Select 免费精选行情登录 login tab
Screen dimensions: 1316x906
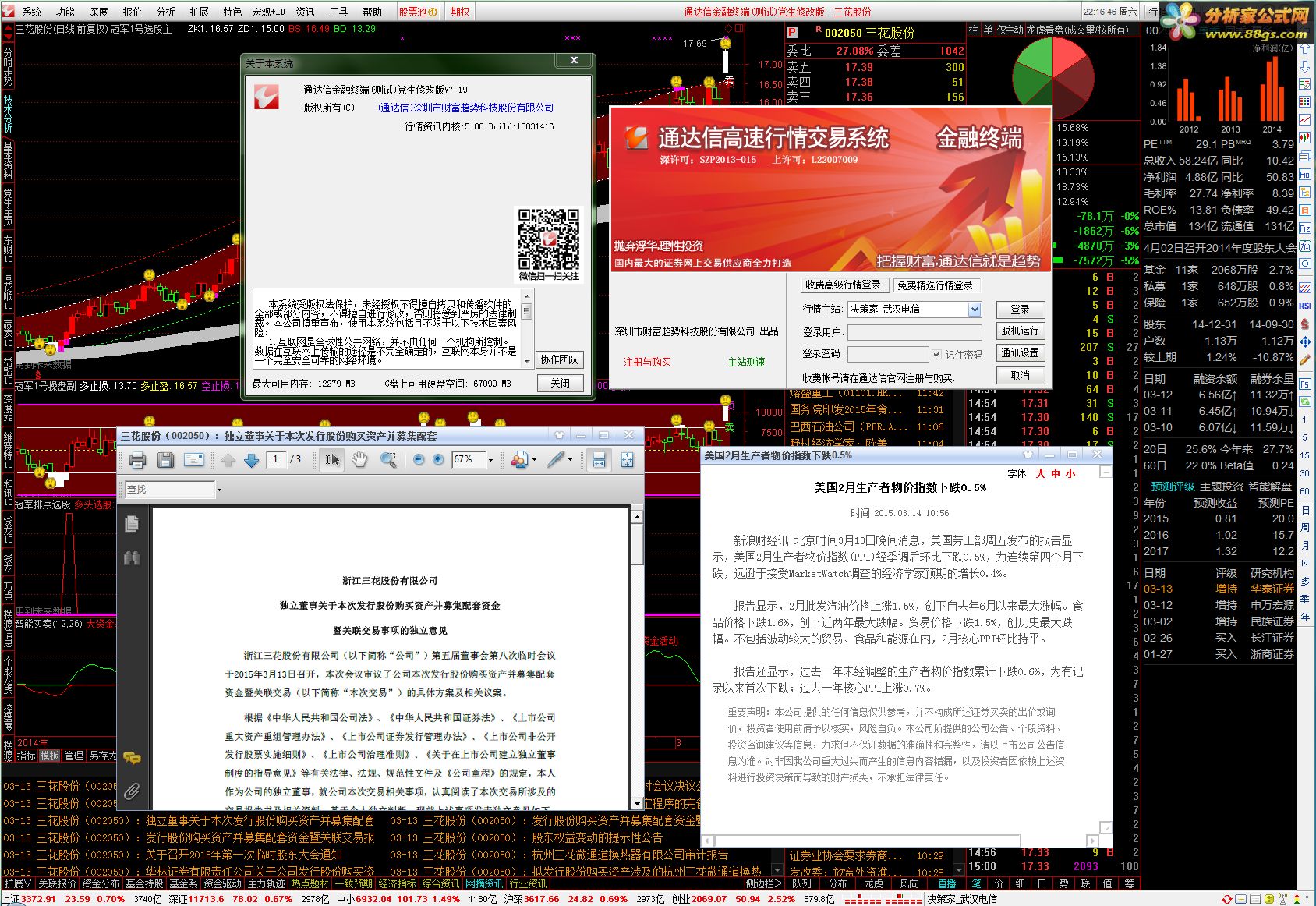[936, 285]
